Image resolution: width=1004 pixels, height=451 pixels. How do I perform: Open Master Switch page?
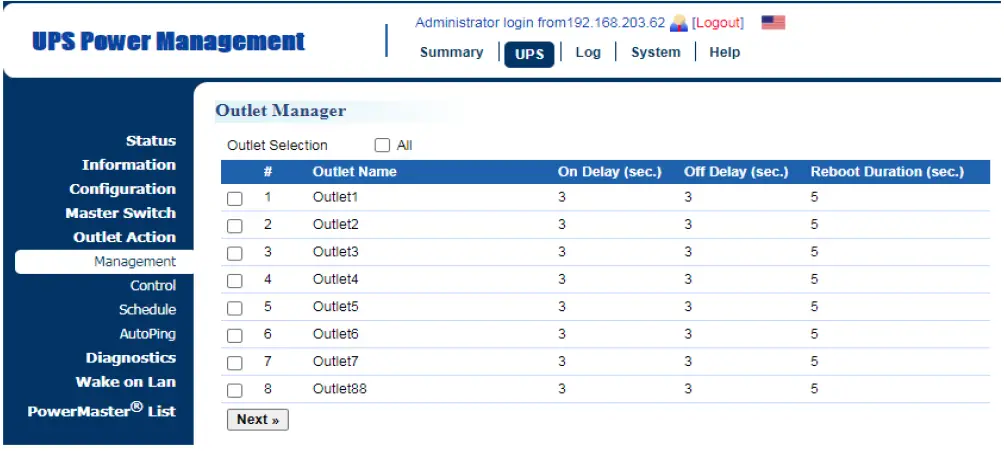(x=120, y=213)
